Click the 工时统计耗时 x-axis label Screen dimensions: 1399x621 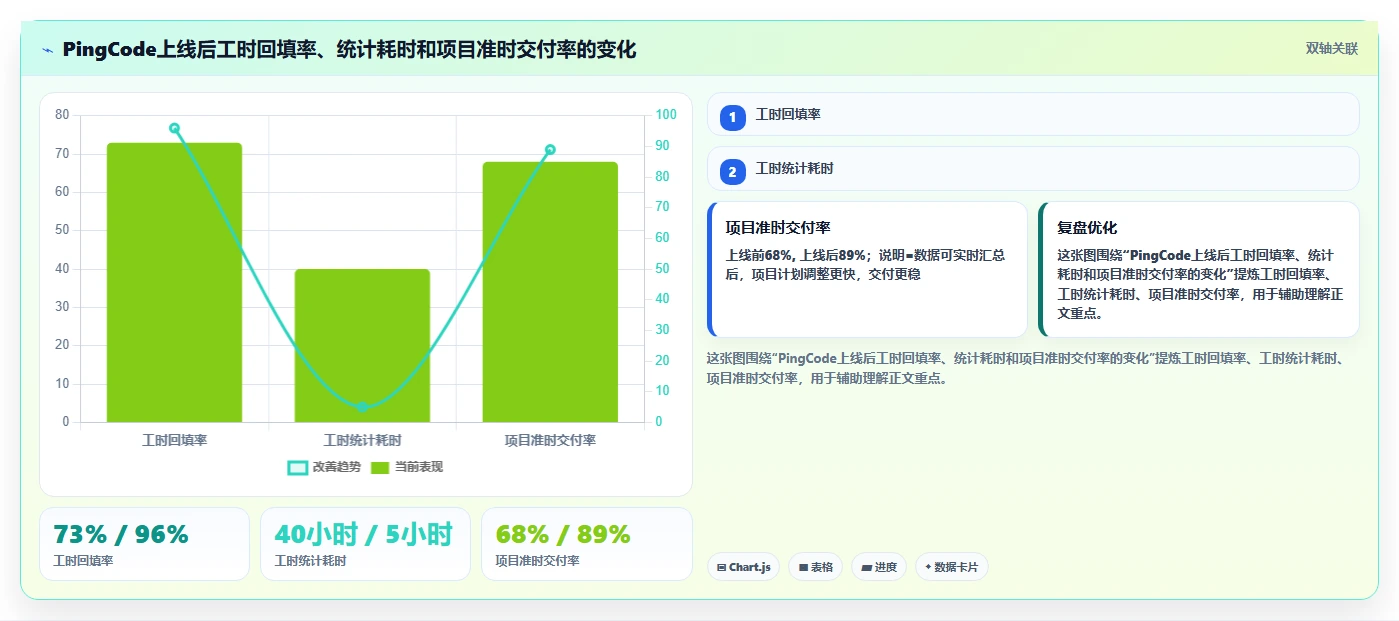[362, 440]
